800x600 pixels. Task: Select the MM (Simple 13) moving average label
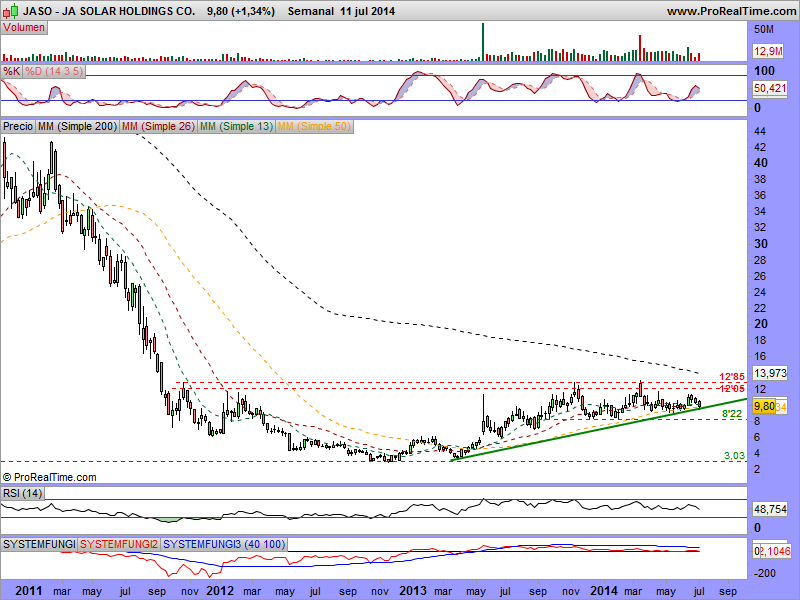coord(236,126)
